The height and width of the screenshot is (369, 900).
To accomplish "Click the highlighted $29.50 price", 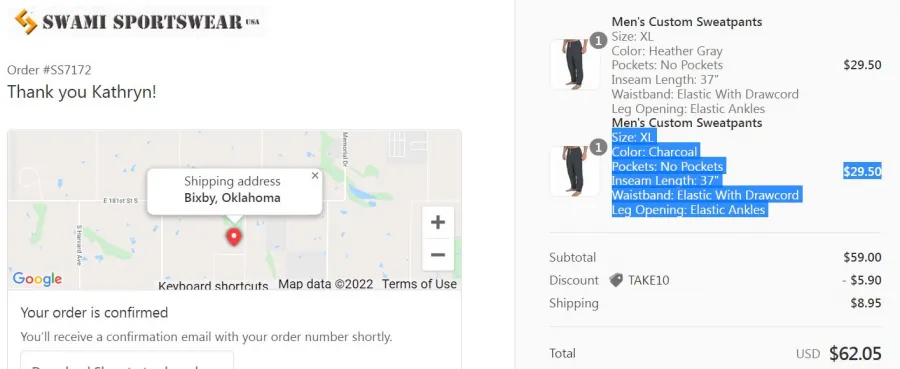I will (x=862, y=172).
